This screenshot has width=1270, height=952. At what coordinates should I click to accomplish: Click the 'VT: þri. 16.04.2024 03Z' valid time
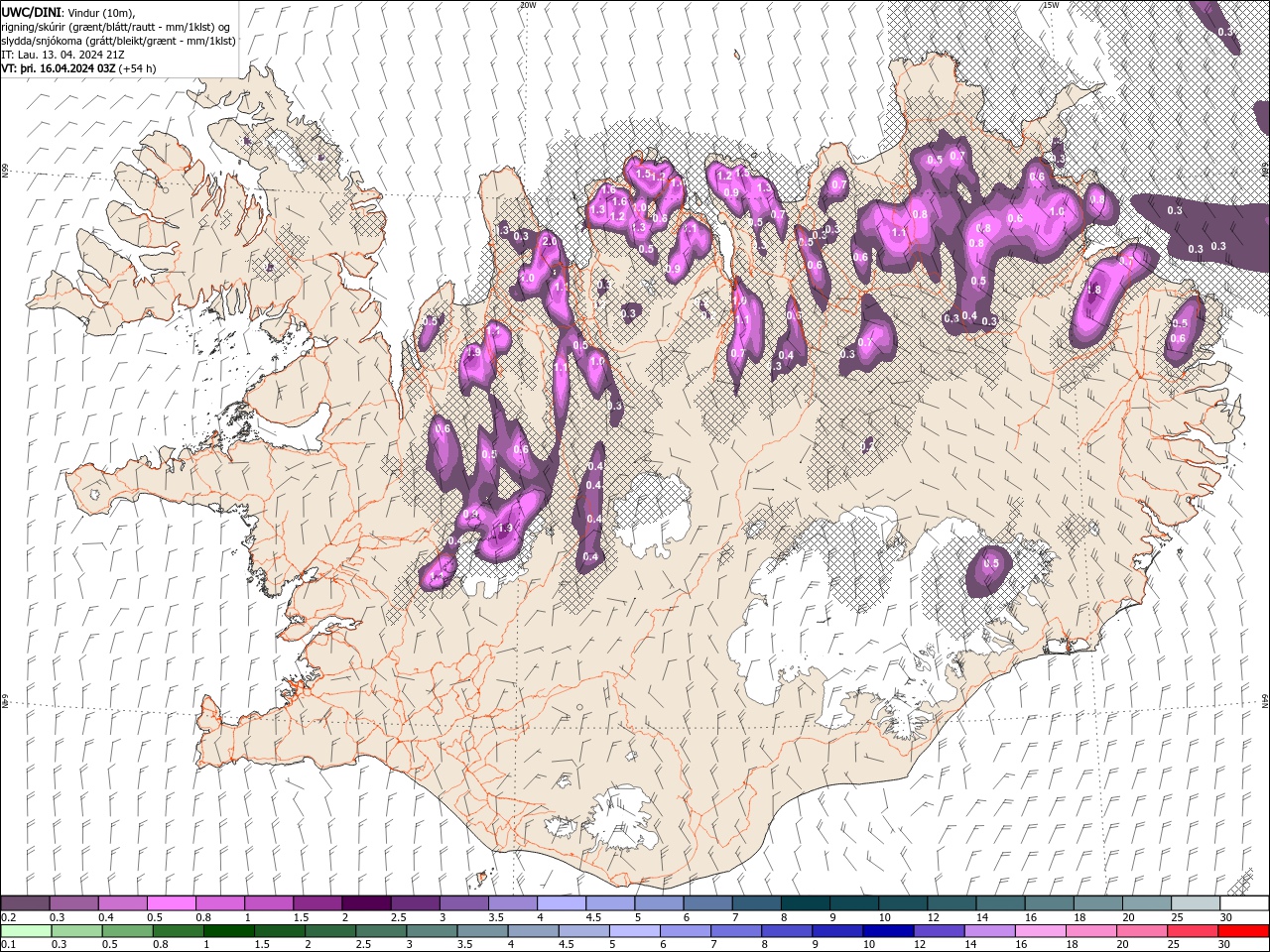(x=59, y=68)
